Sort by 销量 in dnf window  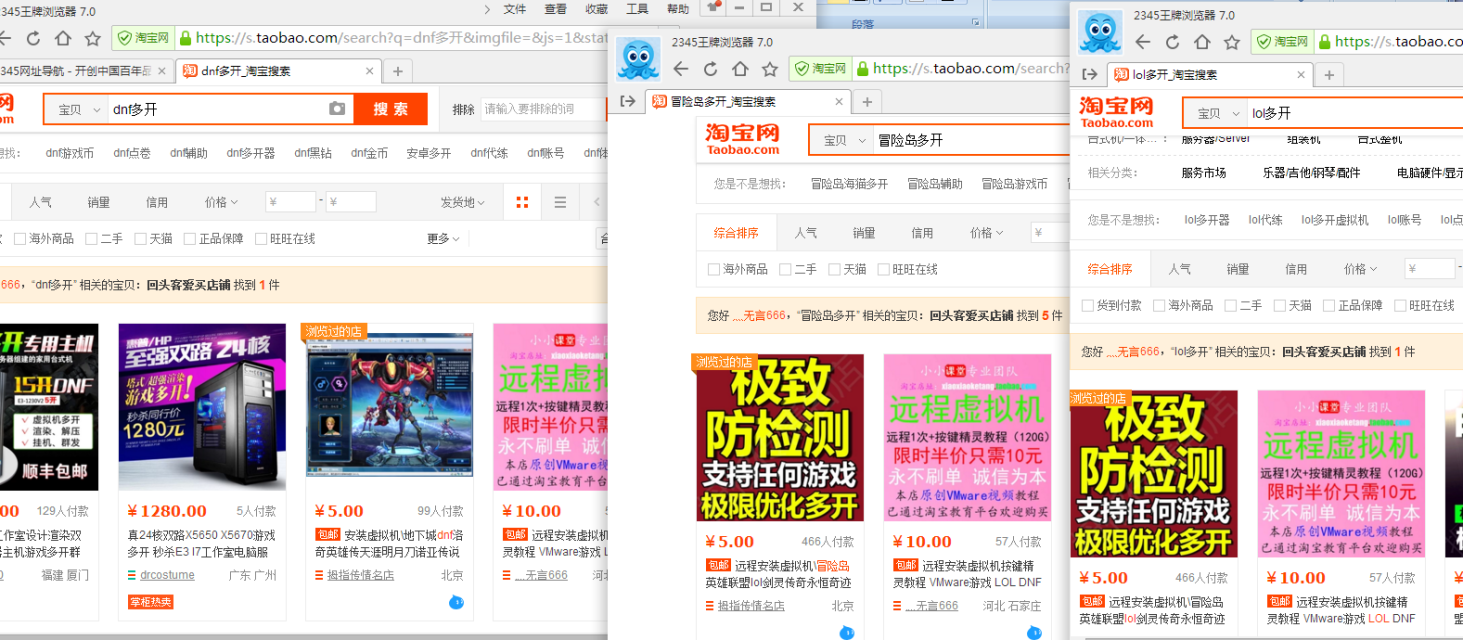[x=98, y=202]
